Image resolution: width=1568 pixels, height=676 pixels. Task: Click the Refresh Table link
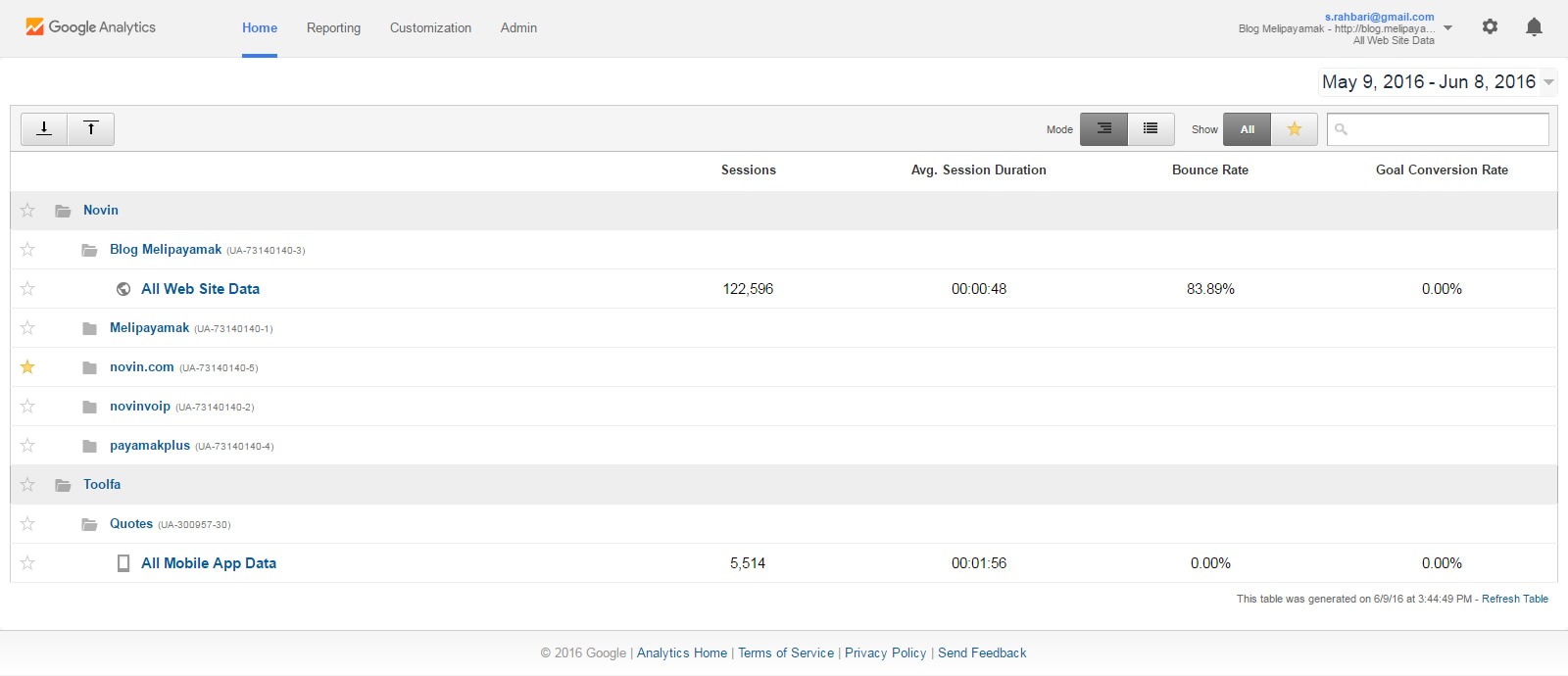1514,599
